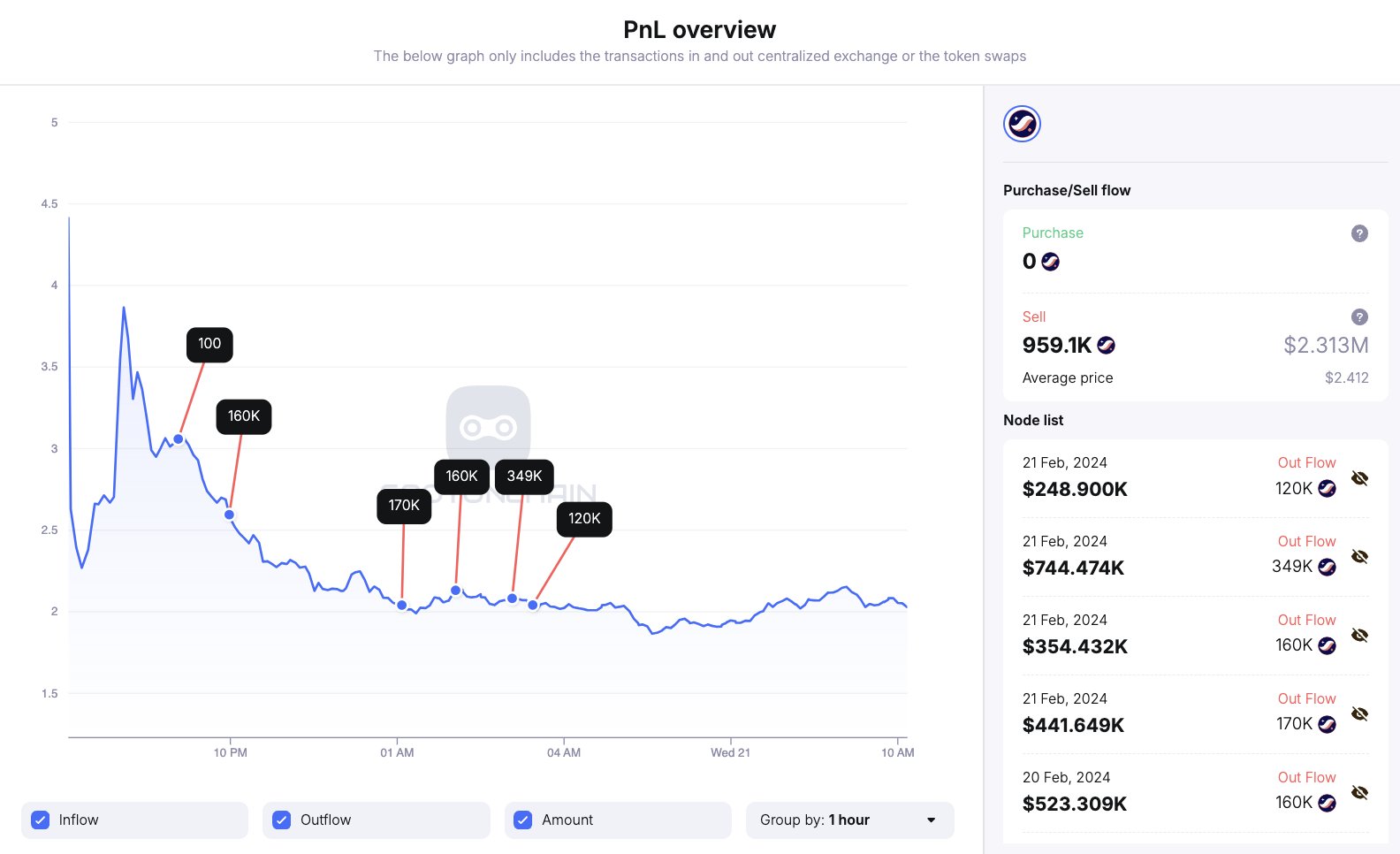The height and width of the screenshot is (854, 1400).
Task: Click the token icon beside 959.1K
Action: click(x=1106, y=346)
